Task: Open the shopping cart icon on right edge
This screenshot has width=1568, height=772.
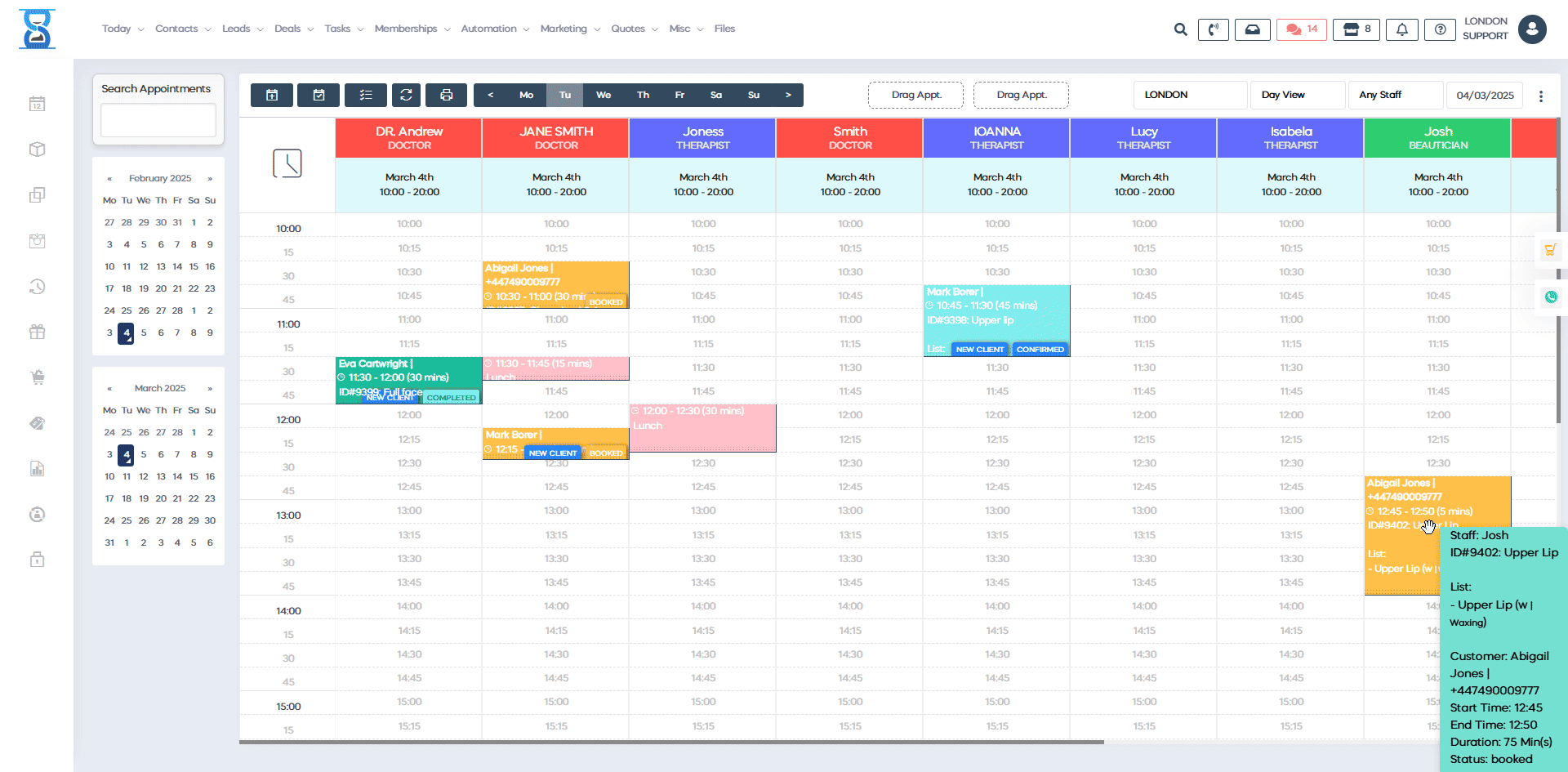Action: coord(1551,250)
